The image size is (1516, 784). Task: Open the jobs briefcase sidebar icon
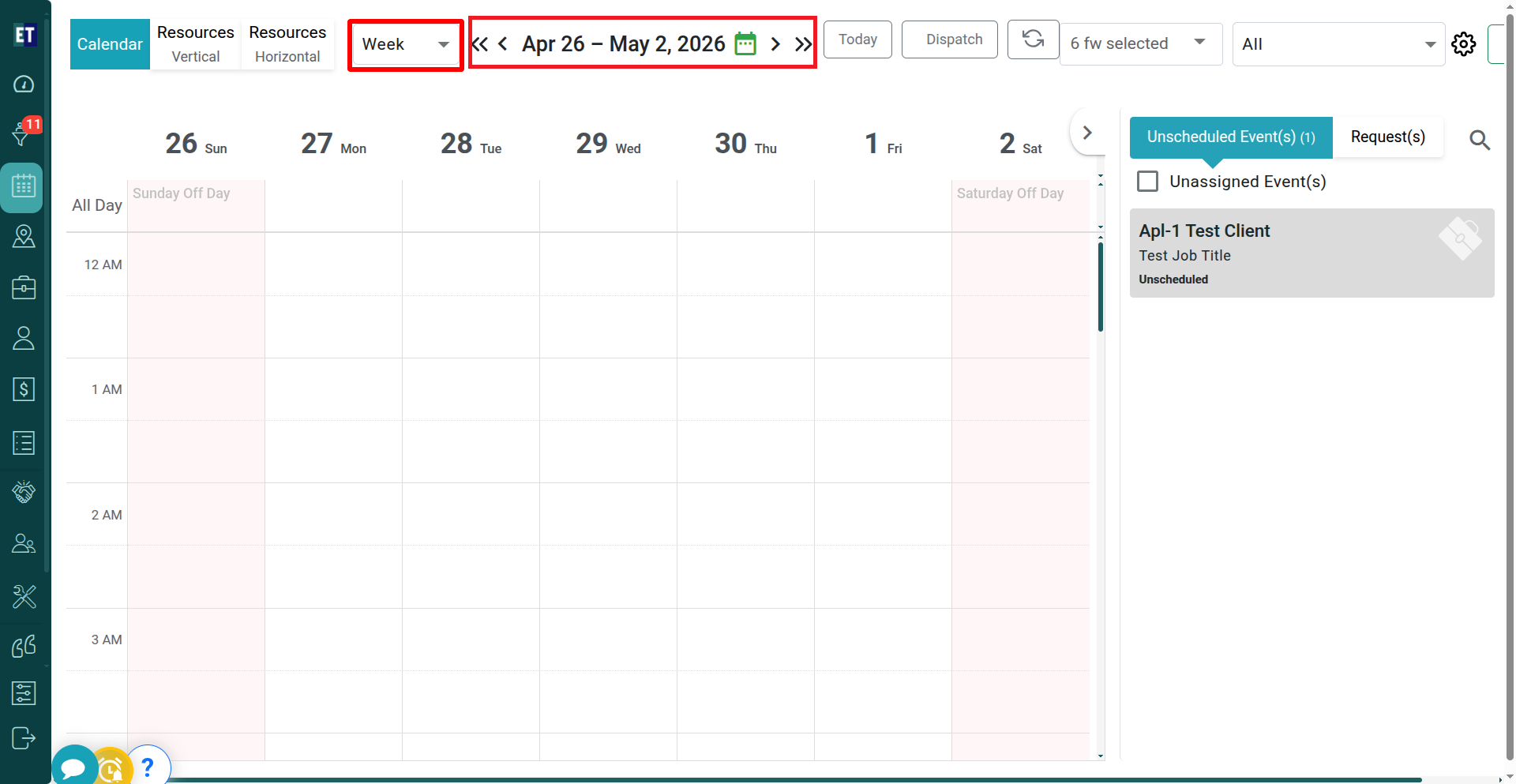click(24, 287)
